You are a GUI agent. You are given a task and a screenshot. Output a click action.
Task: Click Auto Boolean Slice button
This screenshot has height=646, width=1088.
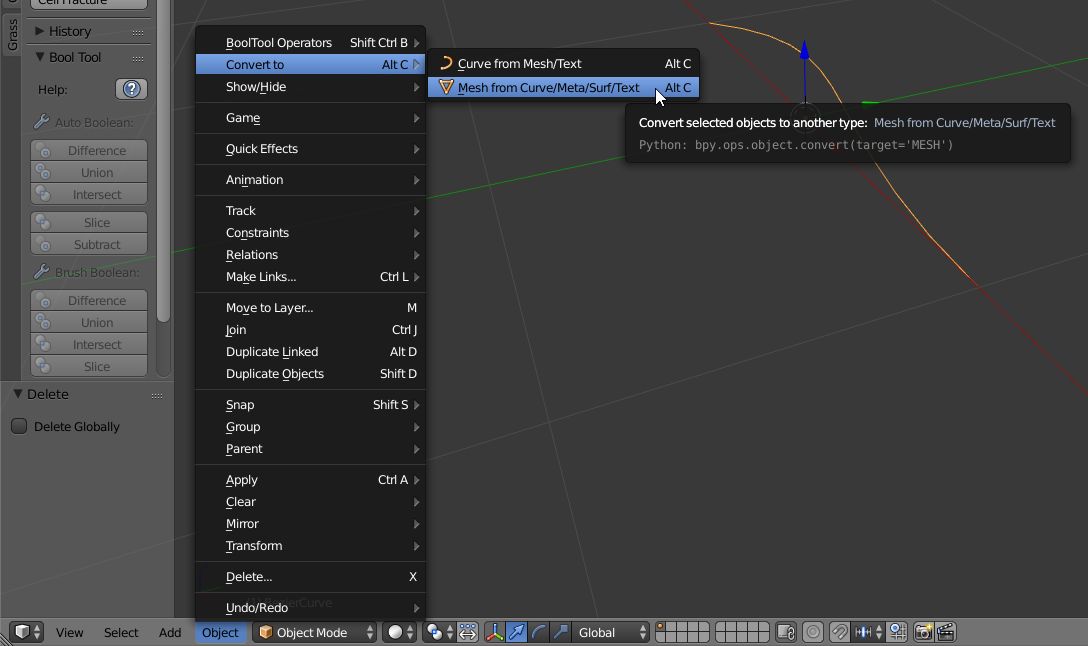click(x=89, y=222)
